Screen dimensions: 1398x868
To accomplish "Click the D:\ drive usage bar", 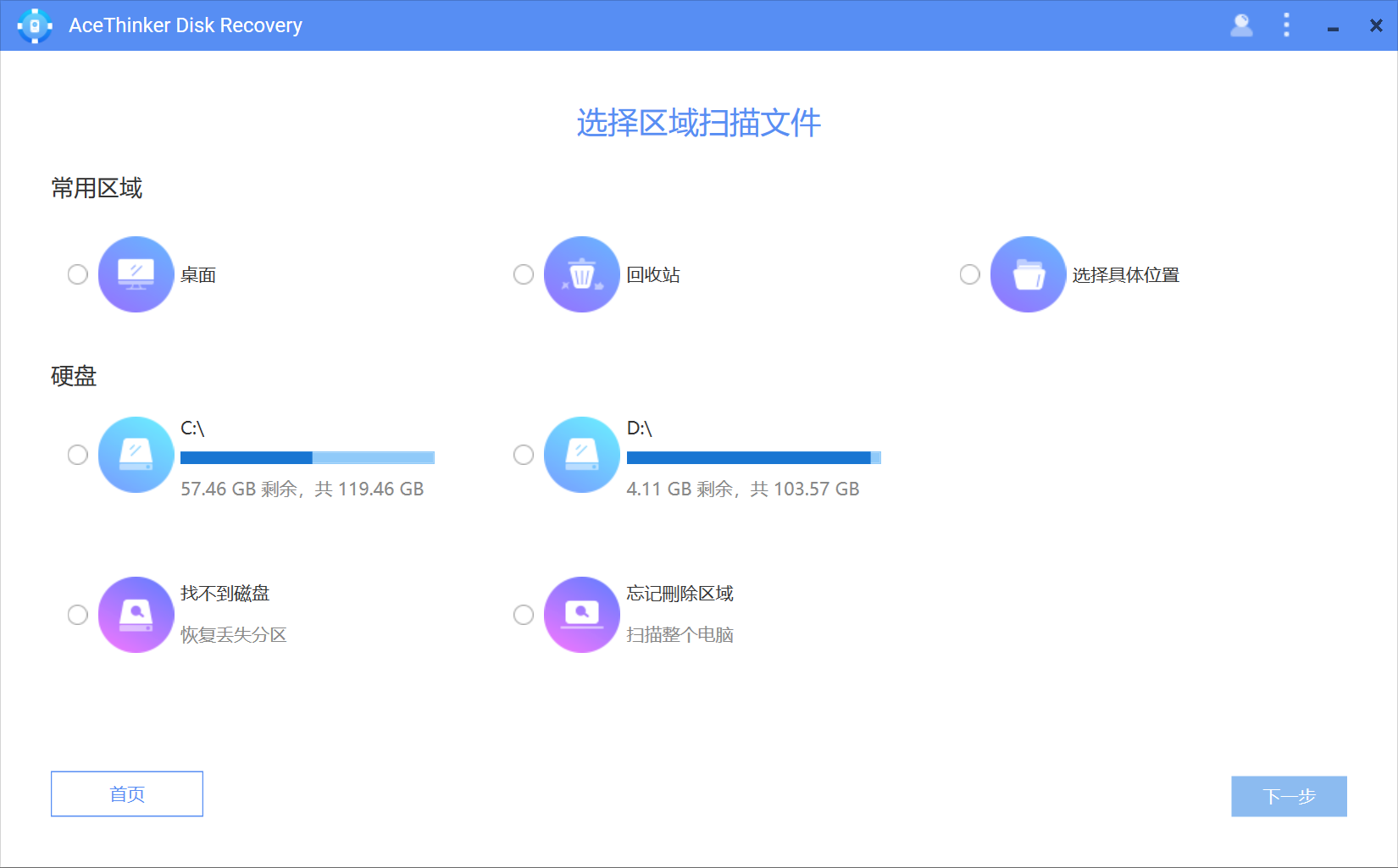I will pos(754,458).
